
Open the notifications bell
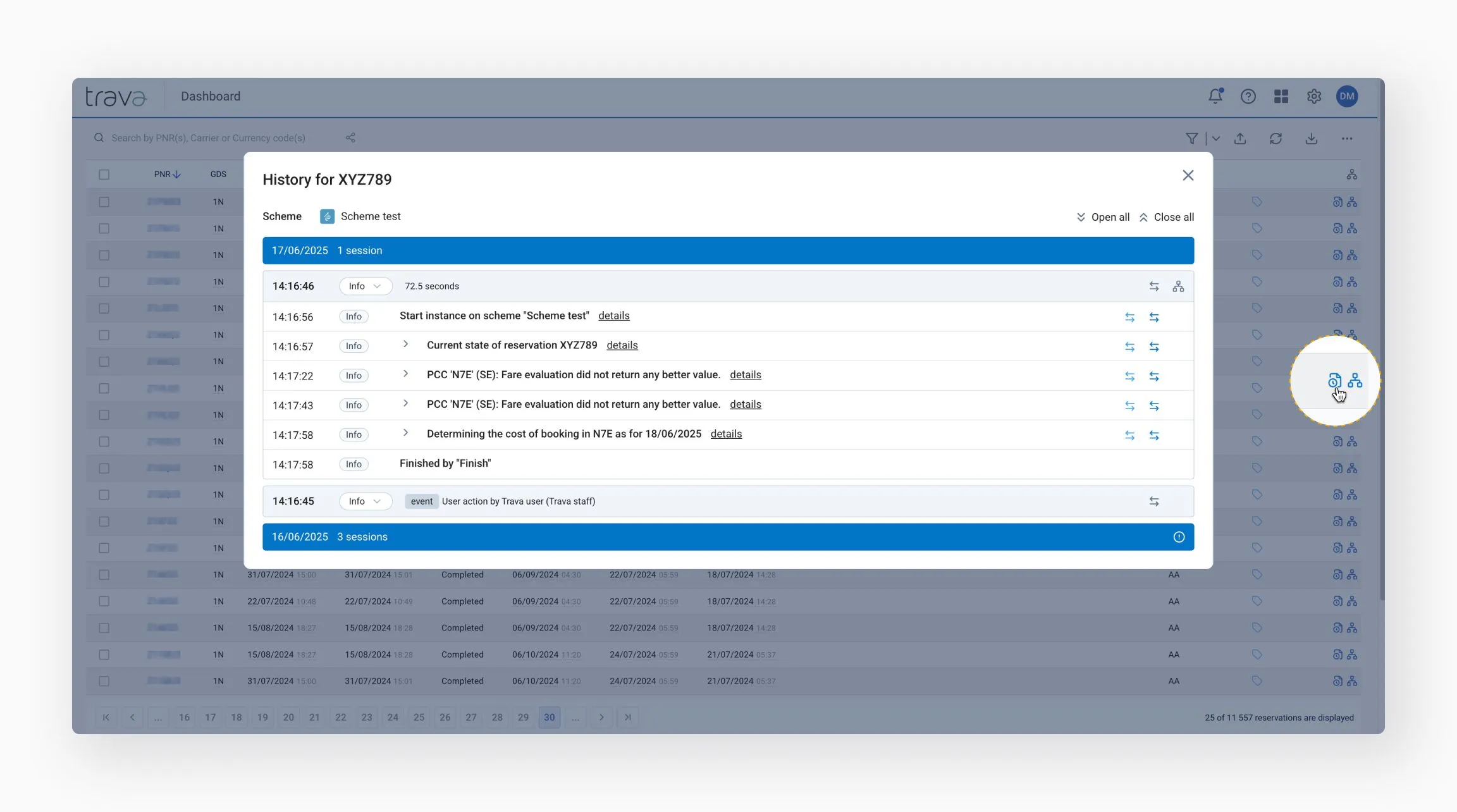pos(1215,96)
